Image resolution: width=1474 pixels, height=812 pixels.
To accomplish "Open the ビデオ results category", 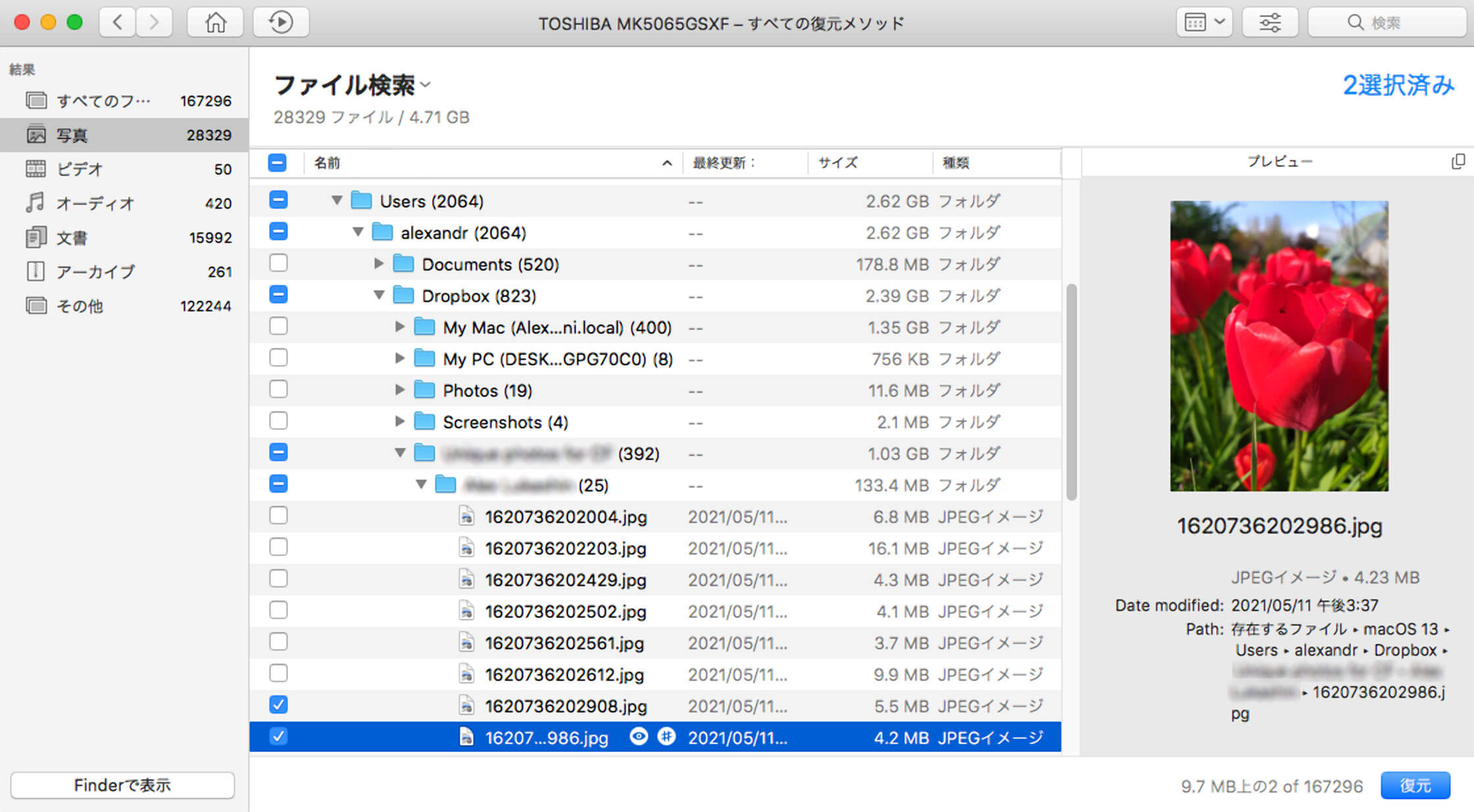I will coord(79,169).
